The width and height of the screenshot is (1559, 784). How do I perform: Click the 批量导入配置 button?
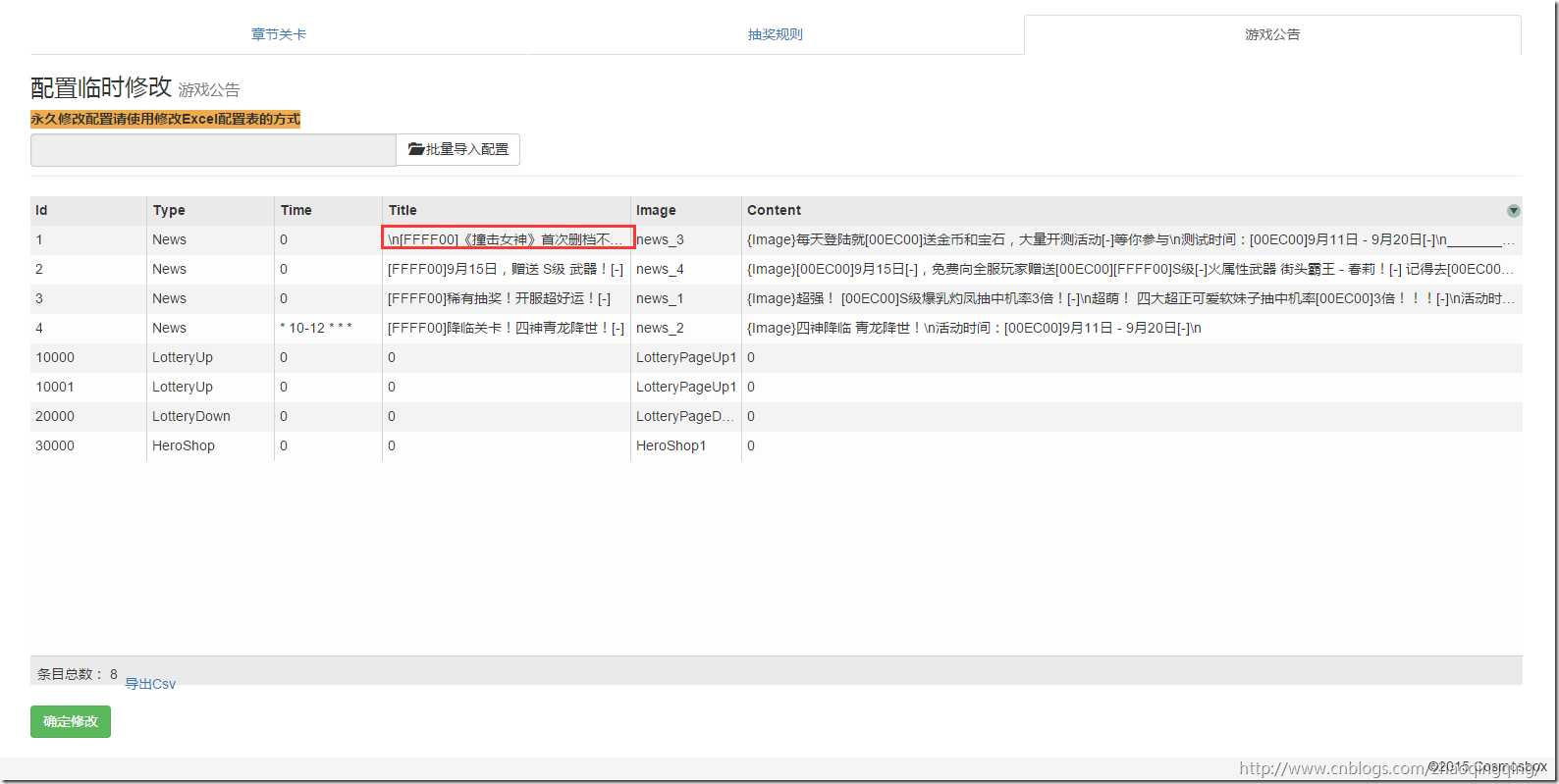click(458, 150)
